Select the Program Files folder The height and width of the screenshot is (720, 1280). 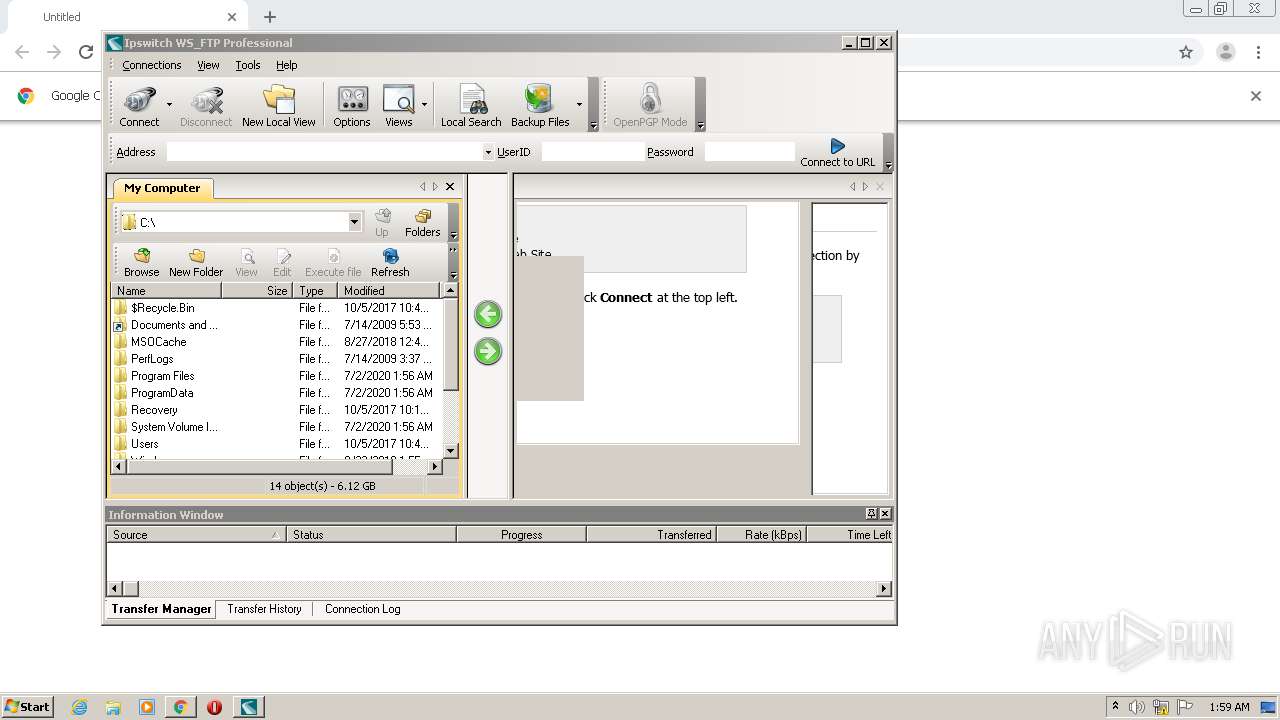(x=162, y=376)
